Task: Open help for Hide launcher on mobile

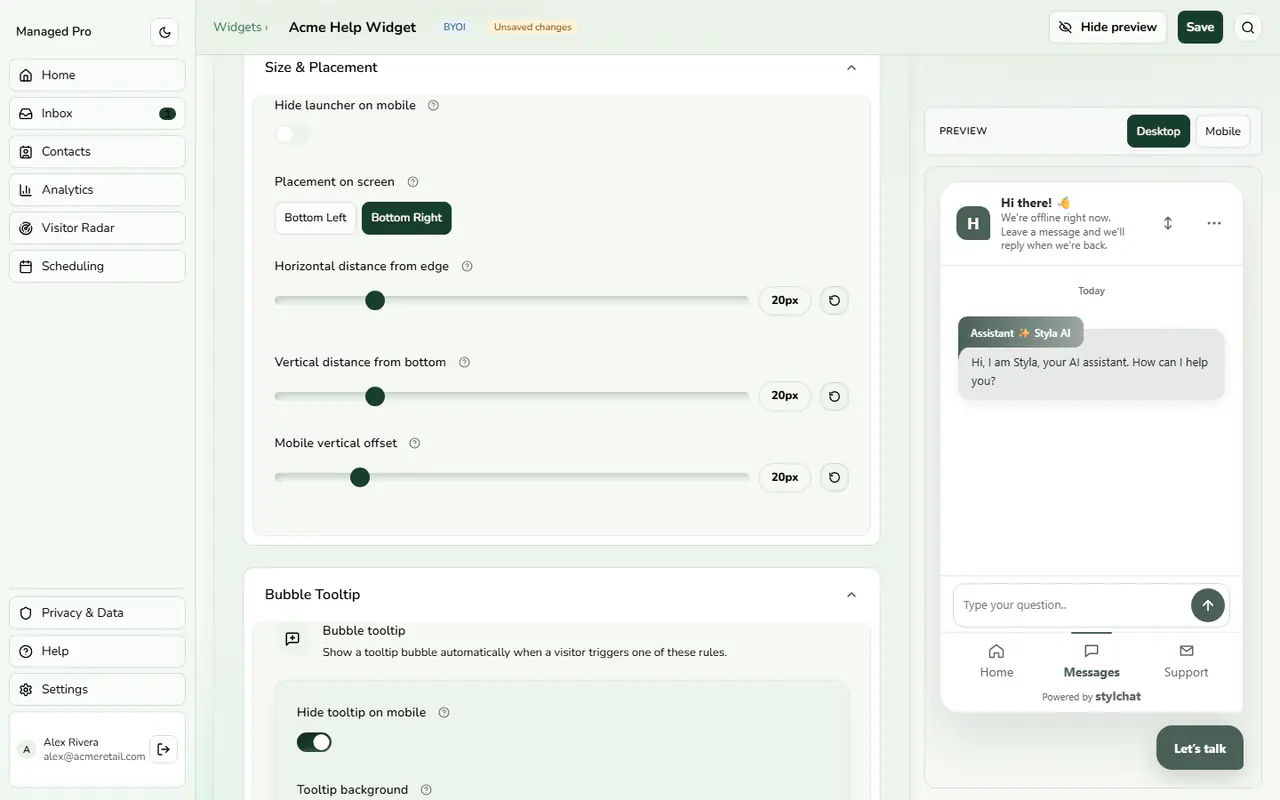Action: point(433,105)
